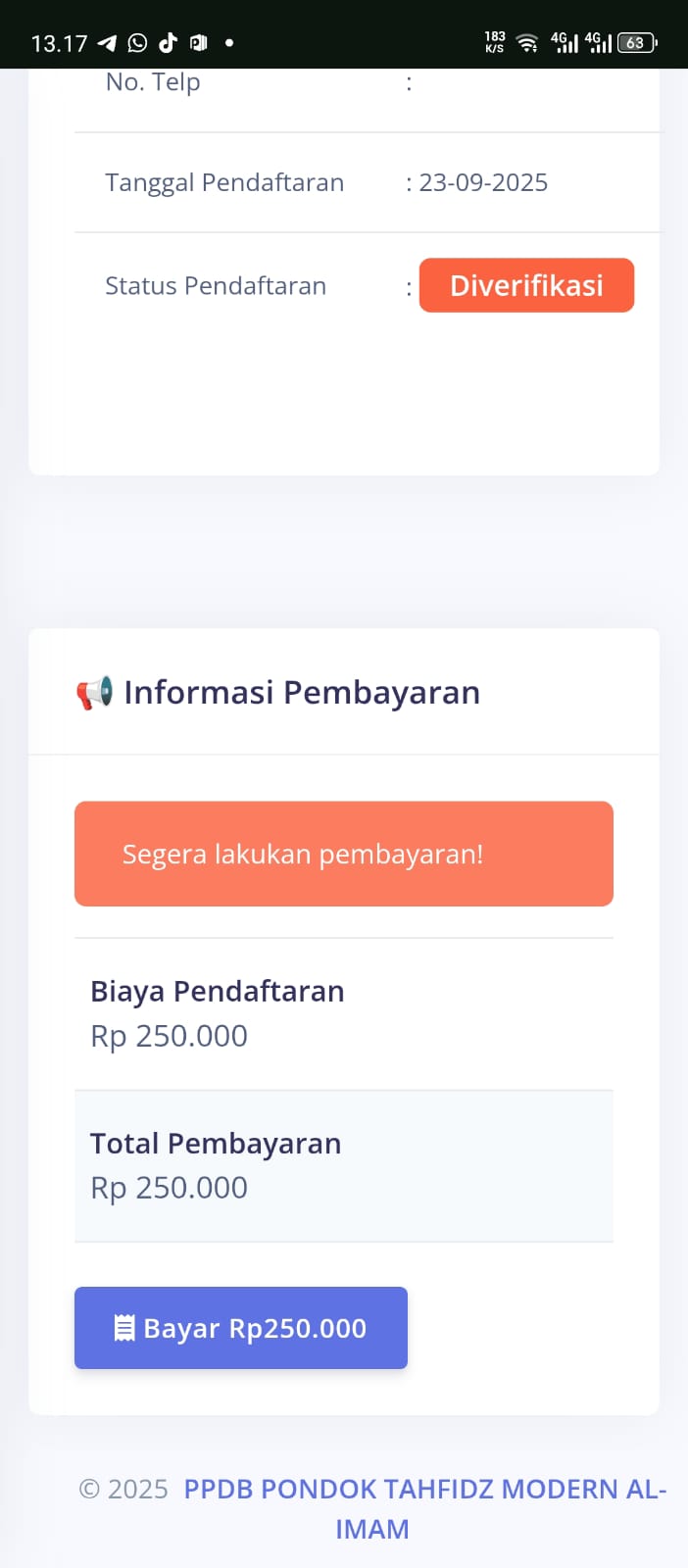Tap the Biaya Pendaftaran label
Image resolution: width=688 pixels, height=1568 pixels.
coord(217,991)
